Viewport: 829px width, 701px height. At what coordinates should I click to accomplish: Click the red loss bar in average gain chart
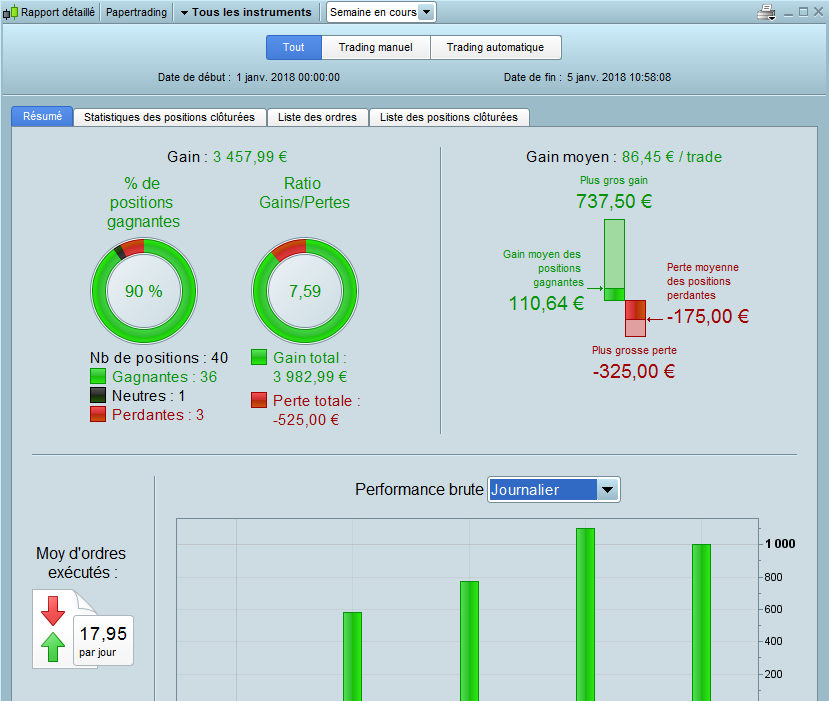pos(635,318)
